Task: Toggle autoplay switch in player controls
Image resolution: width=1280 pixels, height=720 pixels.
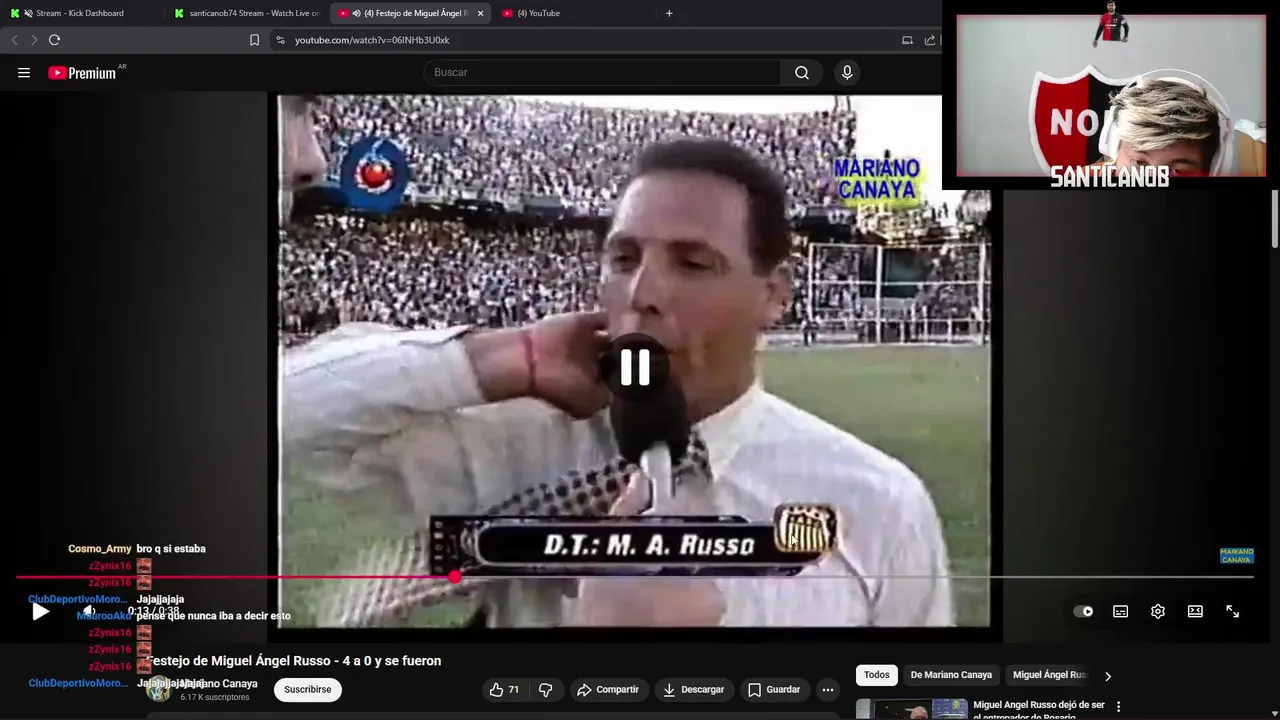Action: tap(1083, 611)
